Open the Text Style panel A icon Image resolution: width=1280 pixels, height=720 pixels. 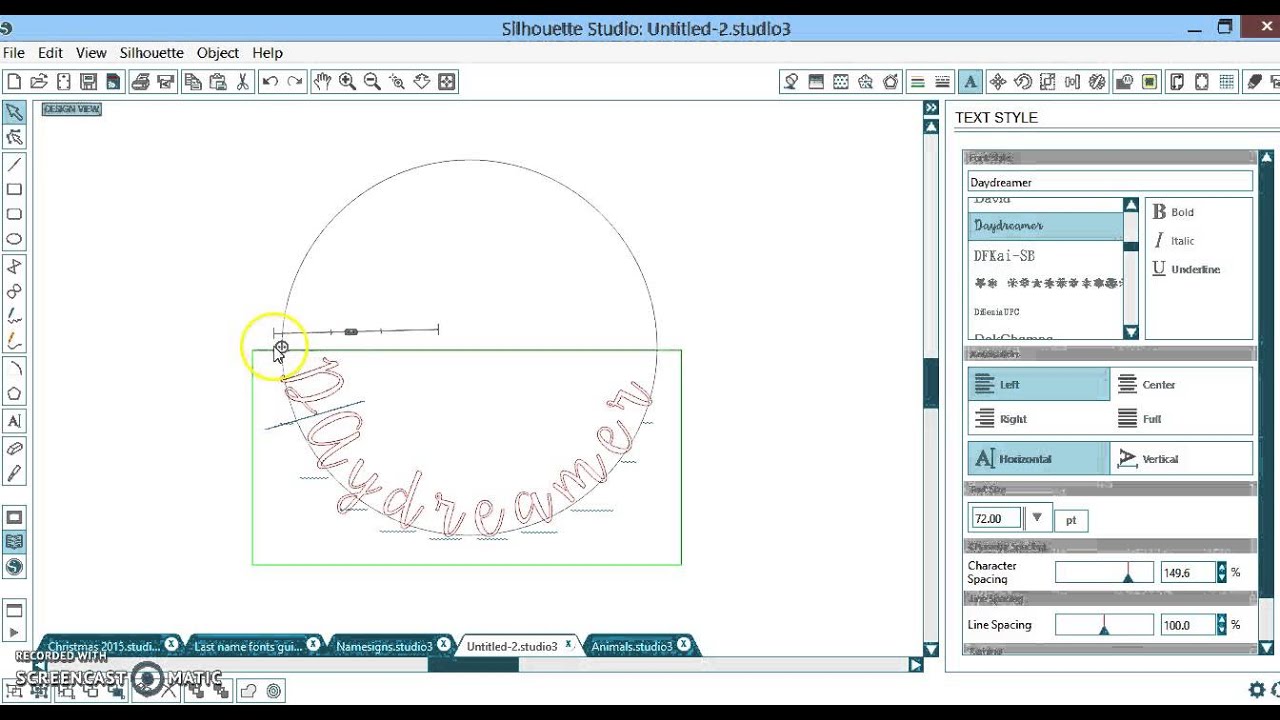pos(969,82)
